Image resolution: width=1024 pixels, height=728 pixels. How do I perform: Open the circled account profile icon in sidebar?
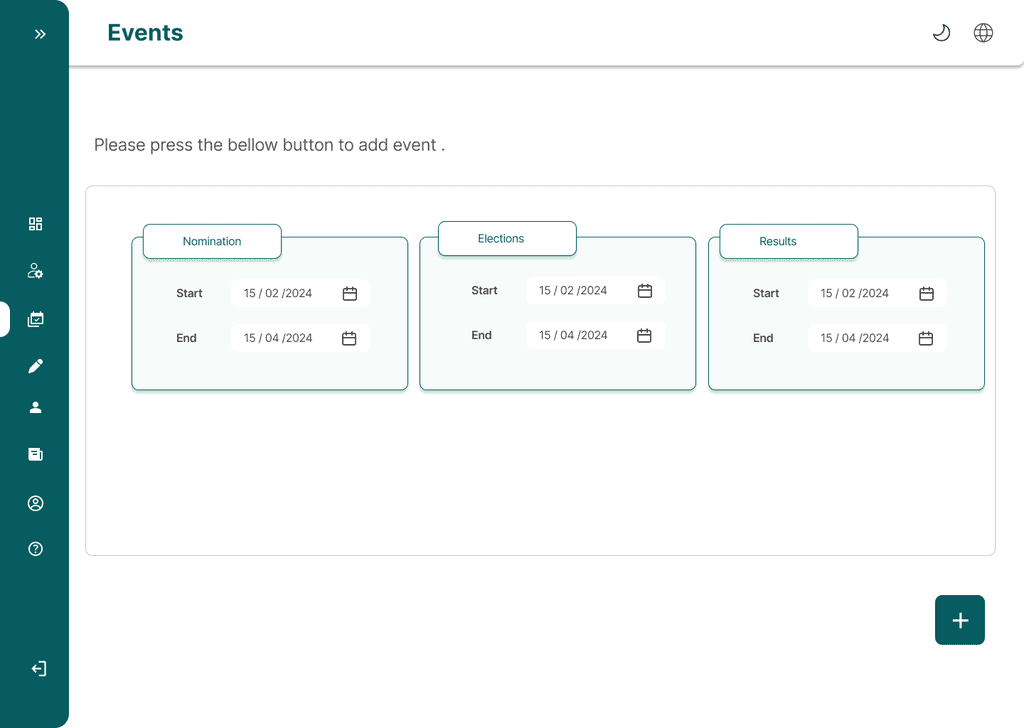coord(36,503)
